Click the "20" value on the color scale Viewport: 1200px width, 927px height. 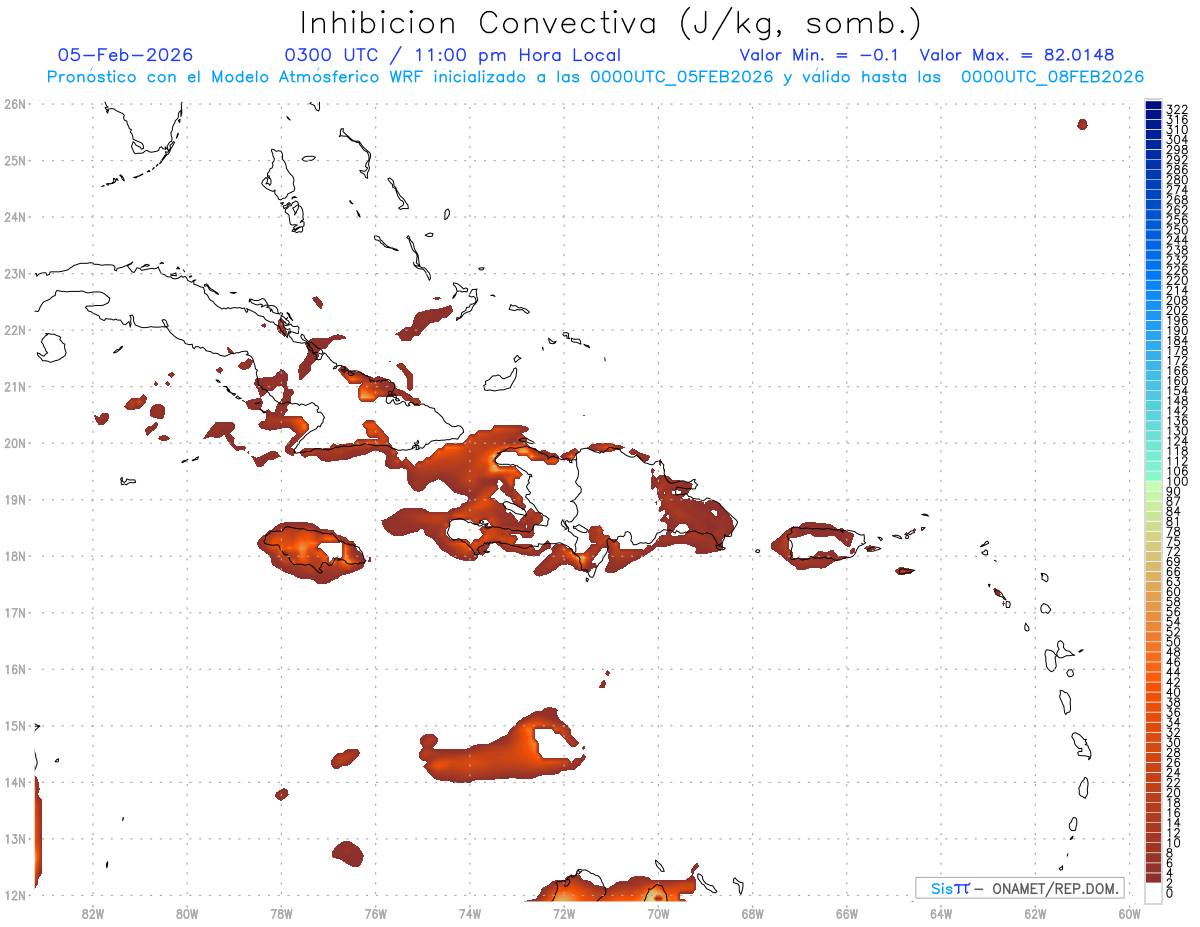pos(1174,792)
